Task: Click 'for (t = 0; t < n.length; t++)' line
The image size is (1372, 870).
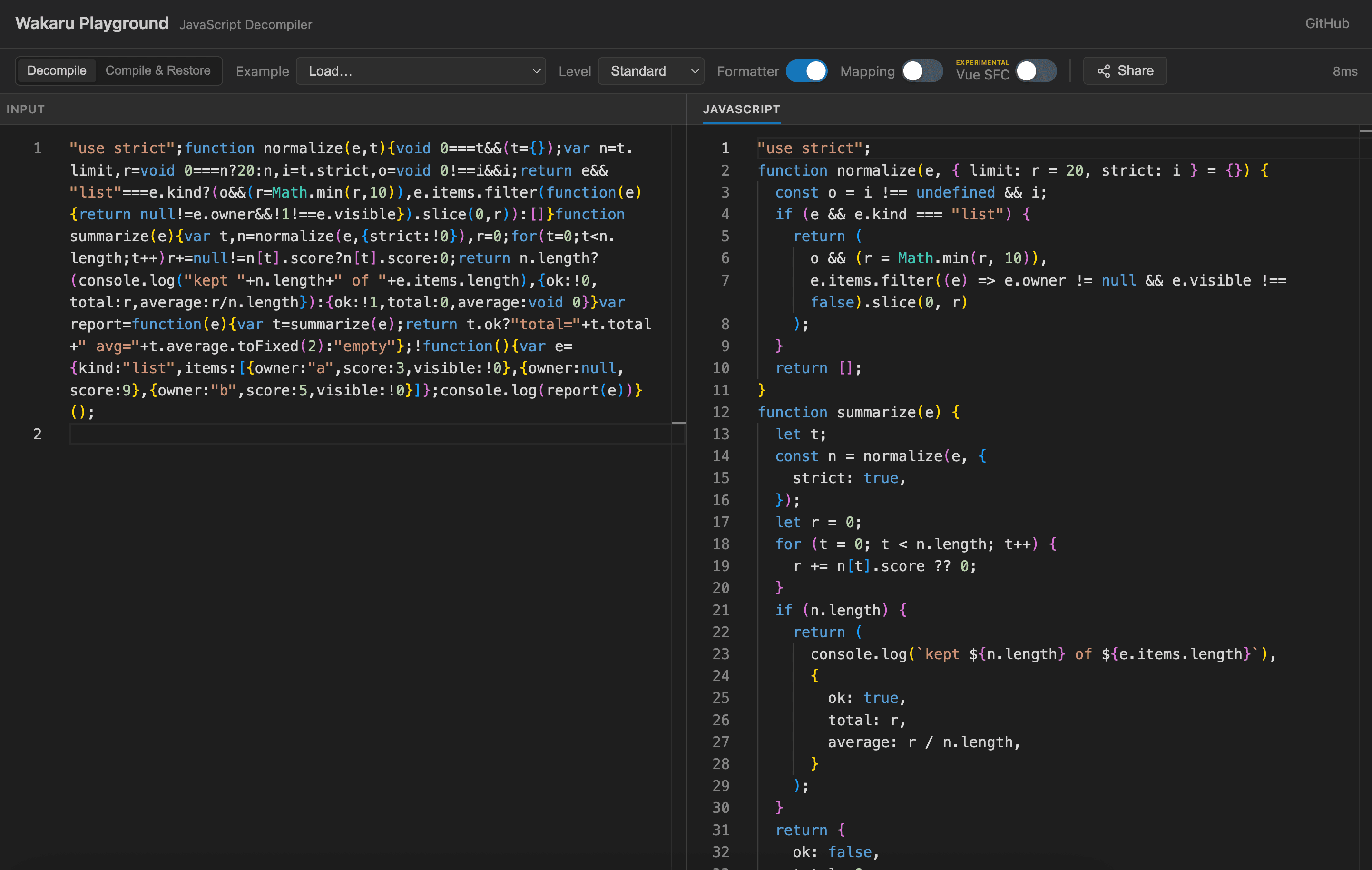Action: (916, 544)
